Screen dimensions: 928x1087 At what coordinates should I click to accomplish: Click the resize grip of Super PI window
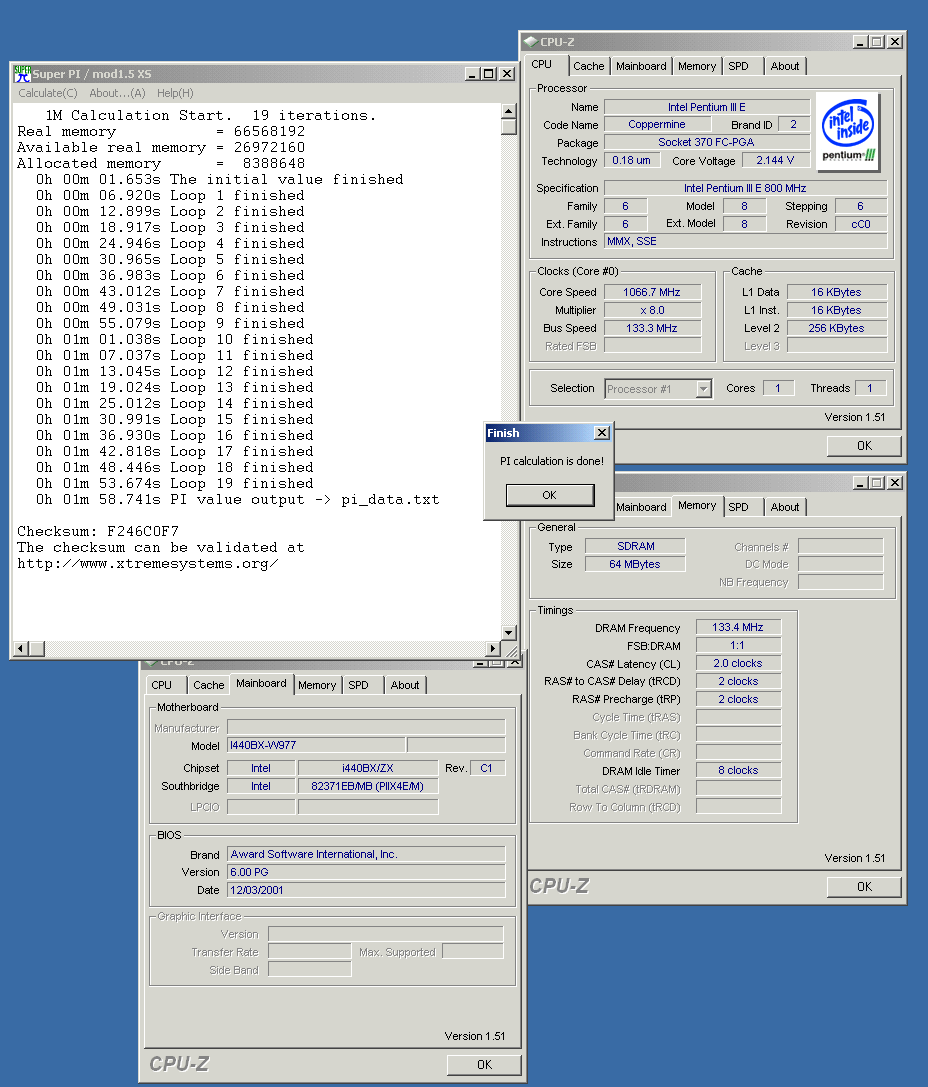[511, 650]
